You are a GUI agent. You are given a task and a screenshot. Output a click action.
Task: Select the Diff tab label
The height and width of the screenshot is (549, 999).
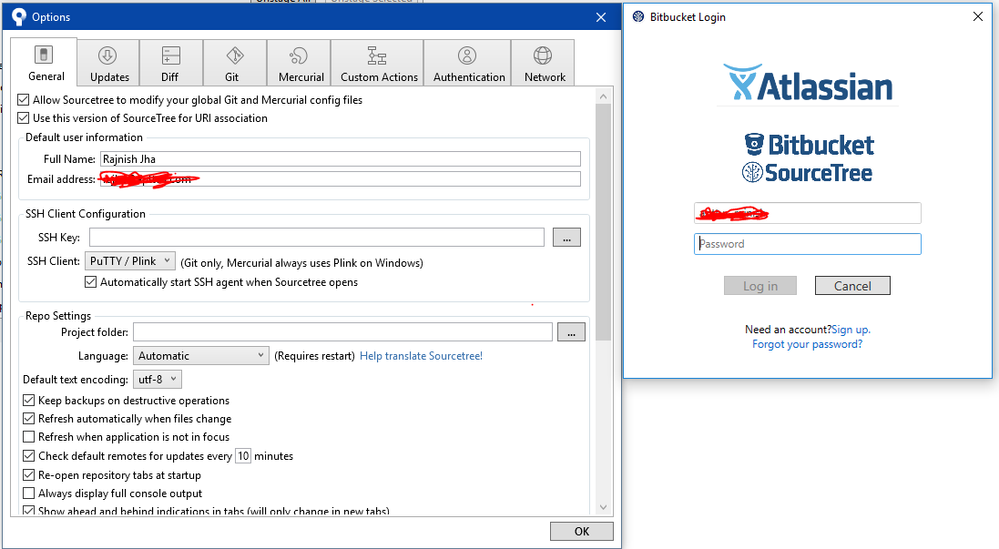point(169,77)
